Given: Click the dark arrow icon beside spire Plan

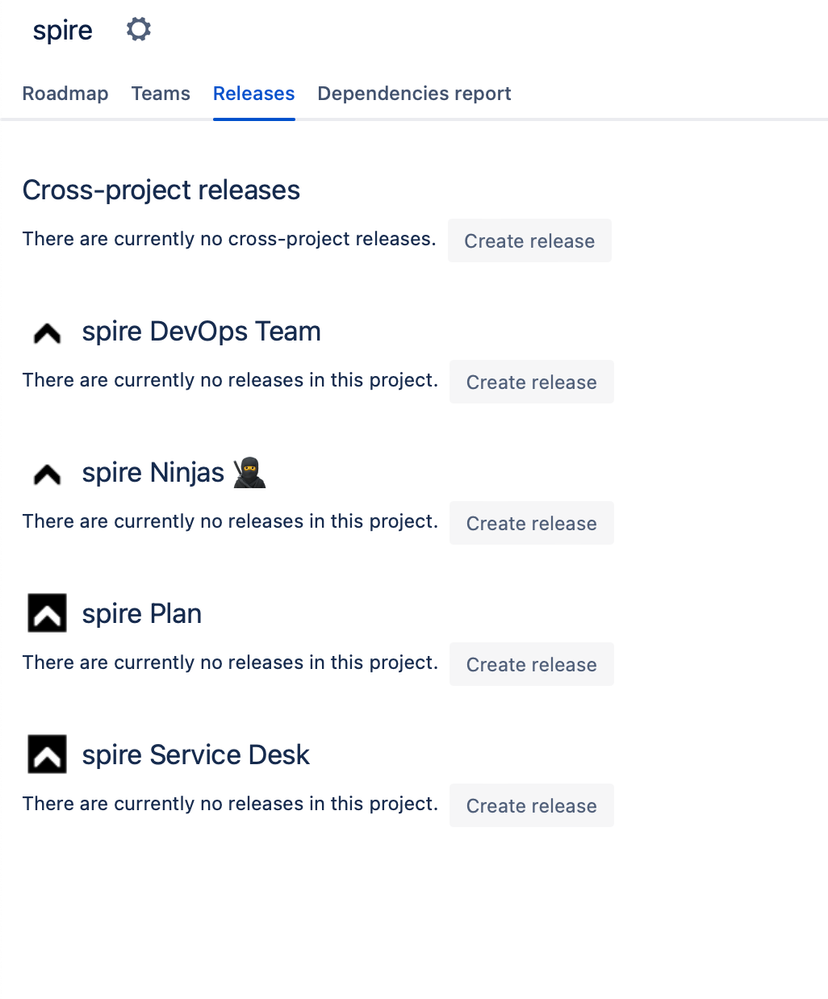Looking at the screenshot, I should [x=46, y=613].
